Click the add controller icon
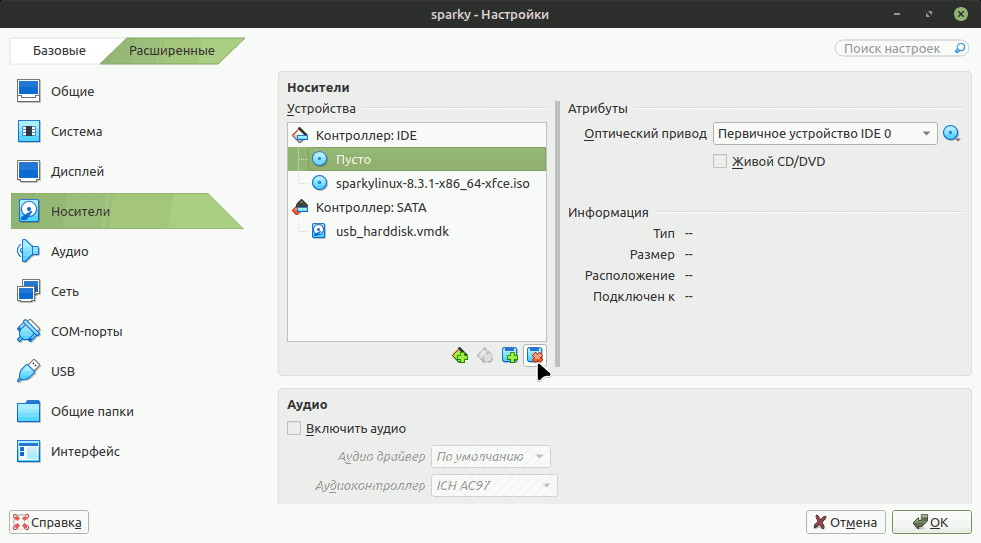Viewport: 981px width, 543px height. coord(460,356)
